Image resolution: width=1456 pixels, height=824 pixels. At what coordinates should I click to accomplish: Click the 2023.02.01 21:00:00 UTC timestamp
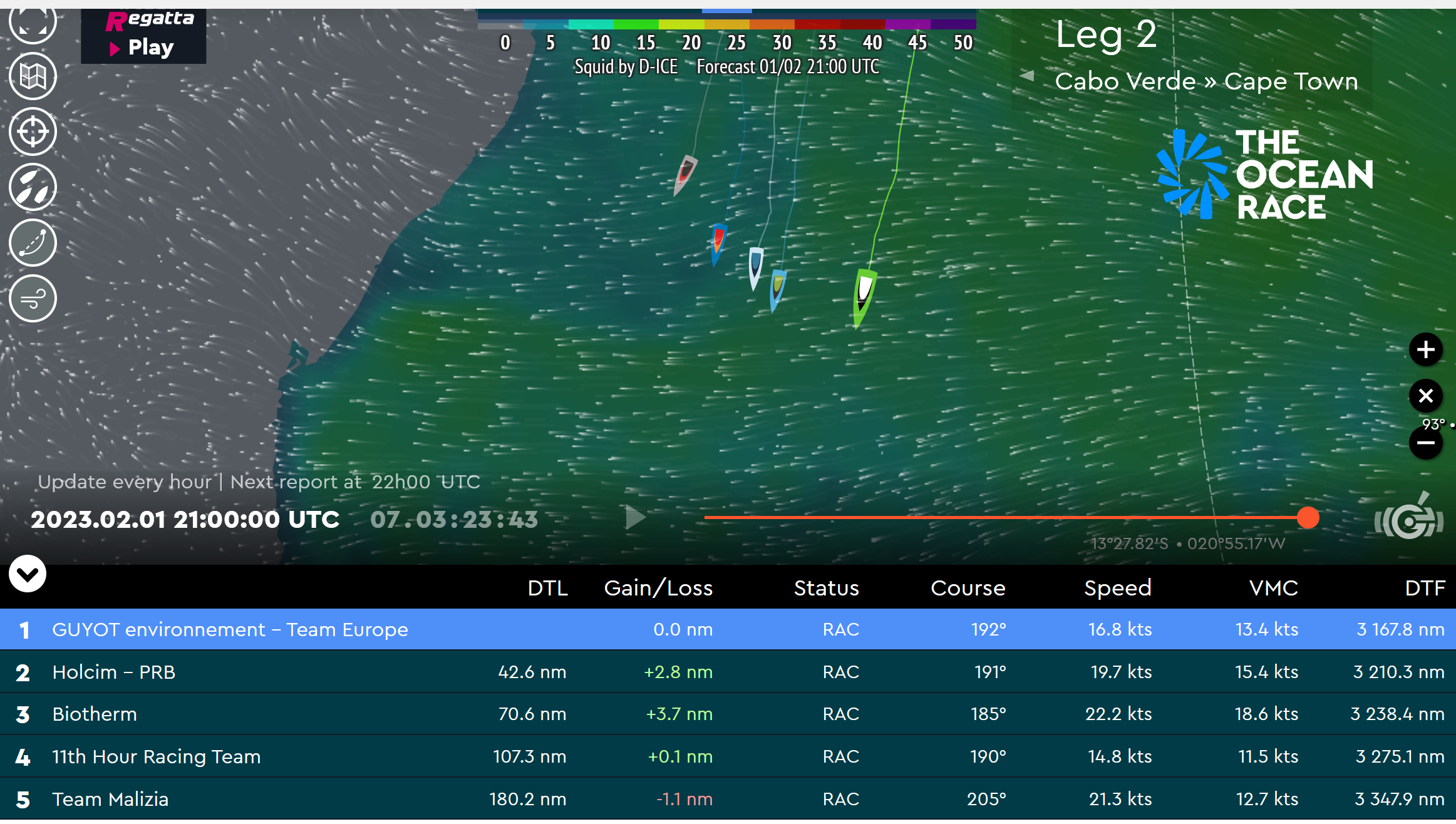[x=185, y=519]
